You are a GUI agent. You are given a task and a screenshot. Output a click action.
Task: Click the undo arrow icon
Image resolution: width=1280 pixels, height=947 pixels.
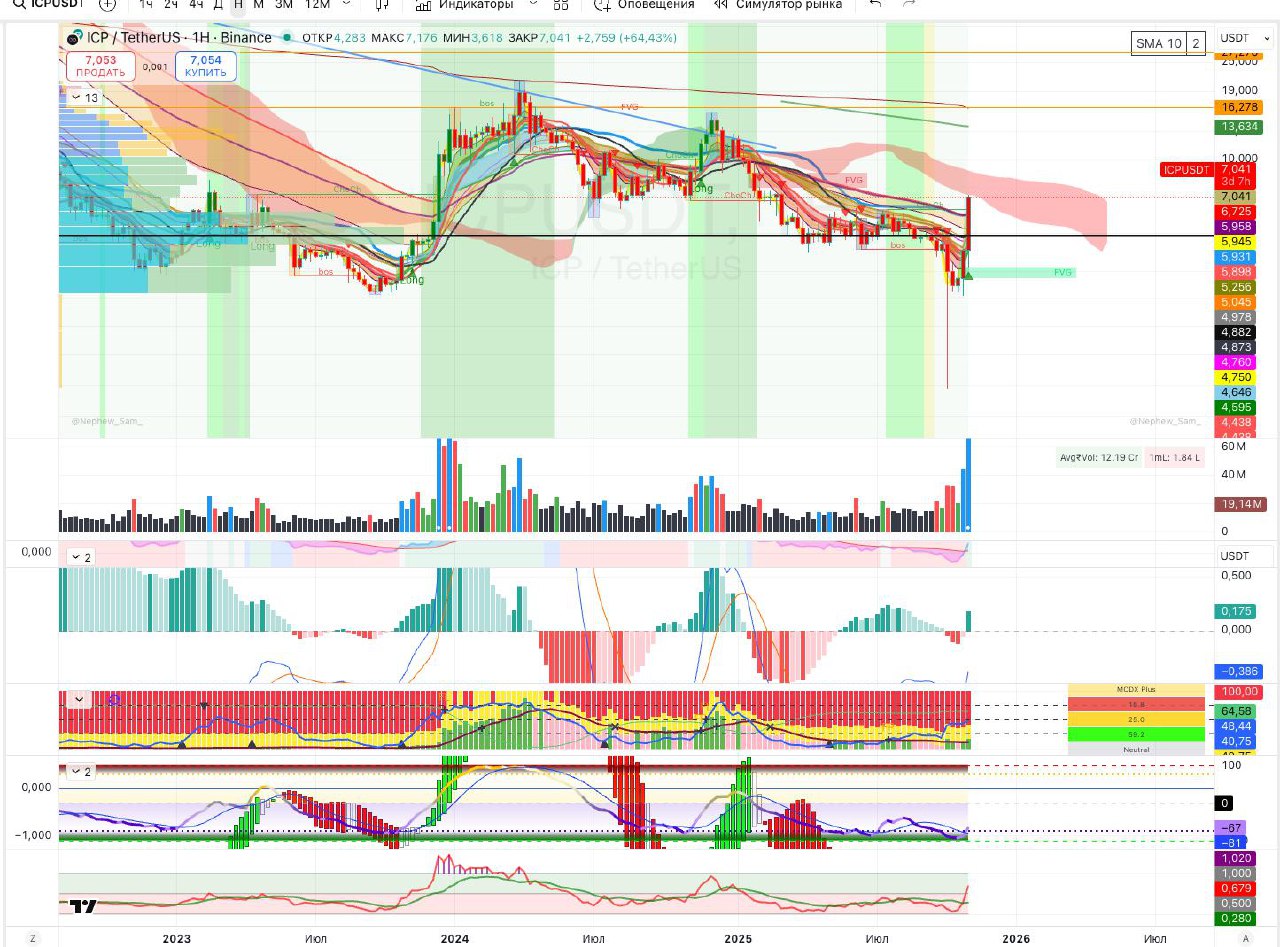click(876, 4)
